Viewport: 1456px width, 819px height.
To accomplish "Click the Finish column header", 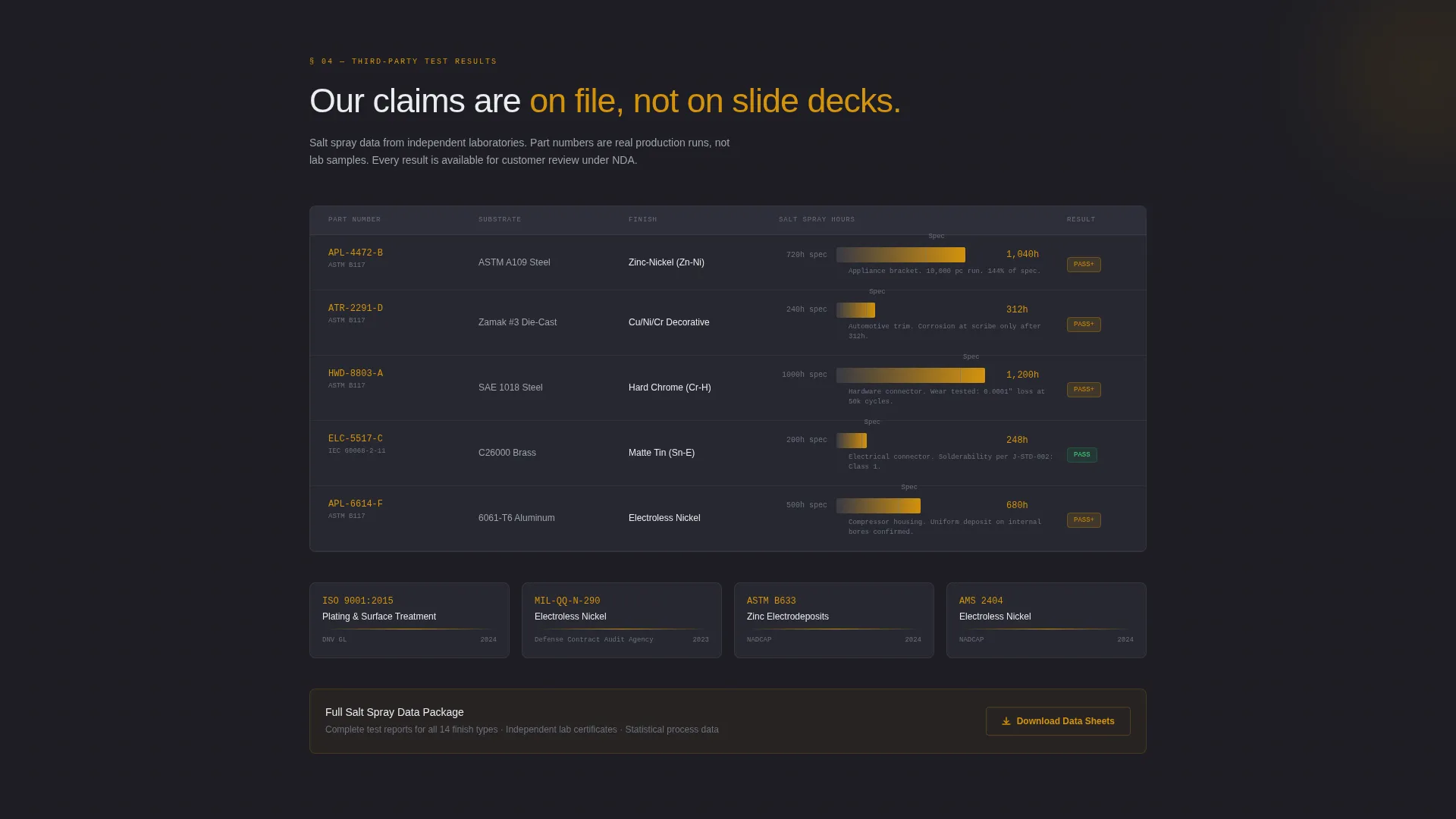I will click(x=643, y=220).
